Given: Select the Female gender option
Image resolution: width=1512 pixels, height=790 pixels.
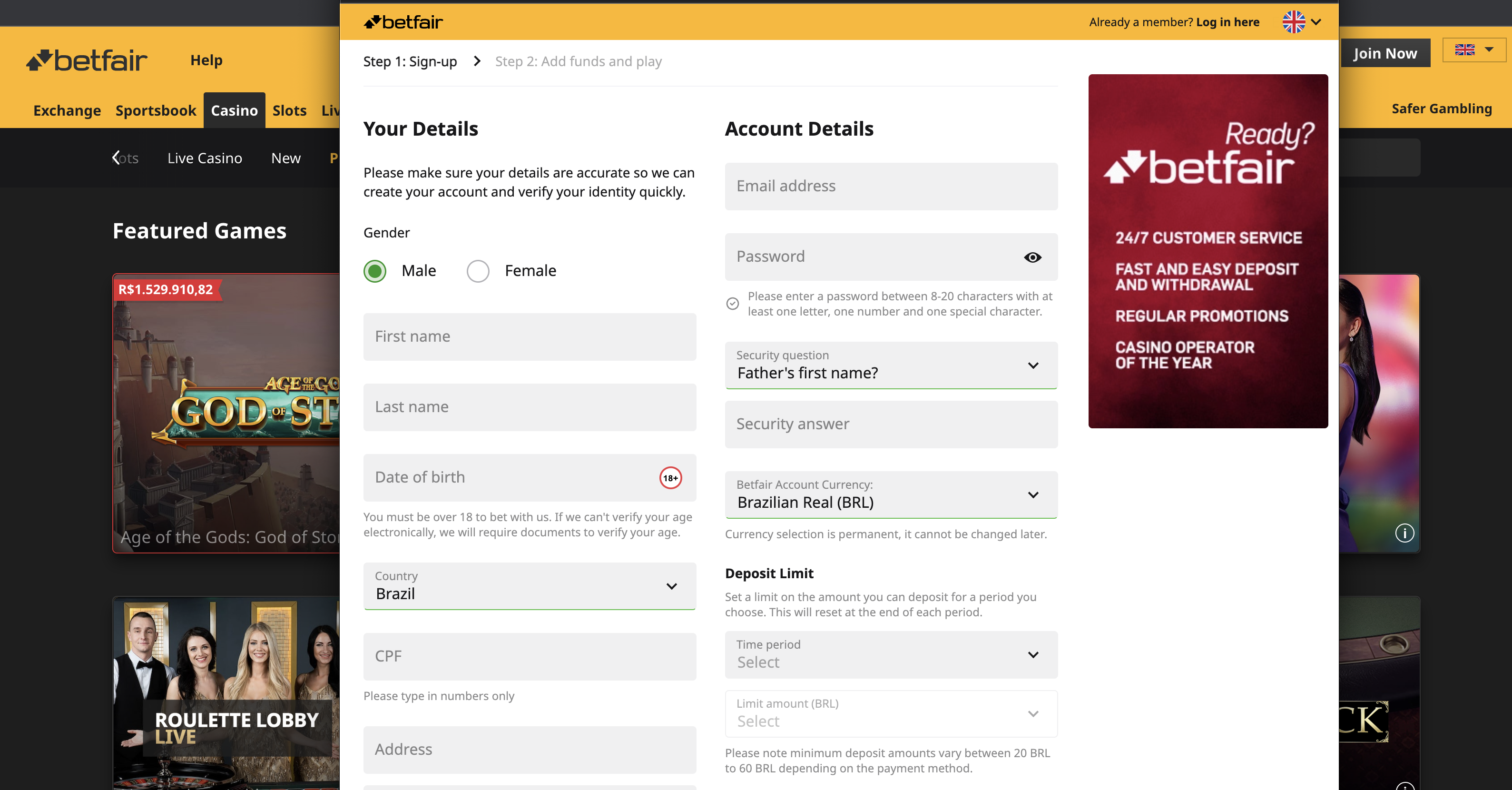Looking at the screenshot, I should coord(478,271).
